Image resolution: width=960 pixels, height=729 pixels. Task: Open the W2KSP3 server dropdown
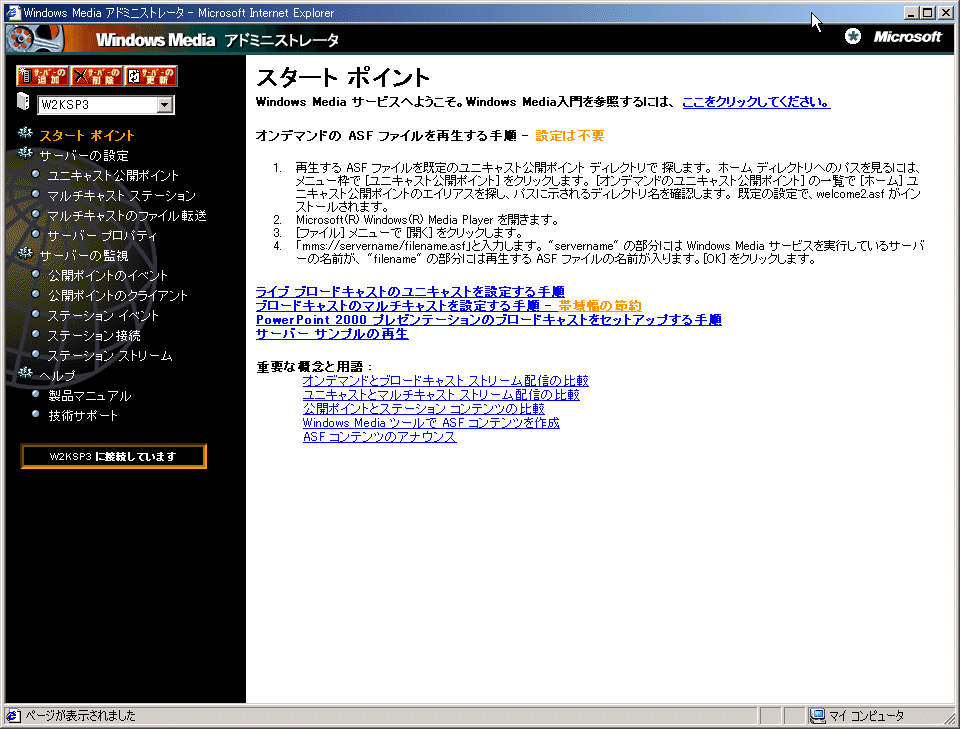click(164, 105)
